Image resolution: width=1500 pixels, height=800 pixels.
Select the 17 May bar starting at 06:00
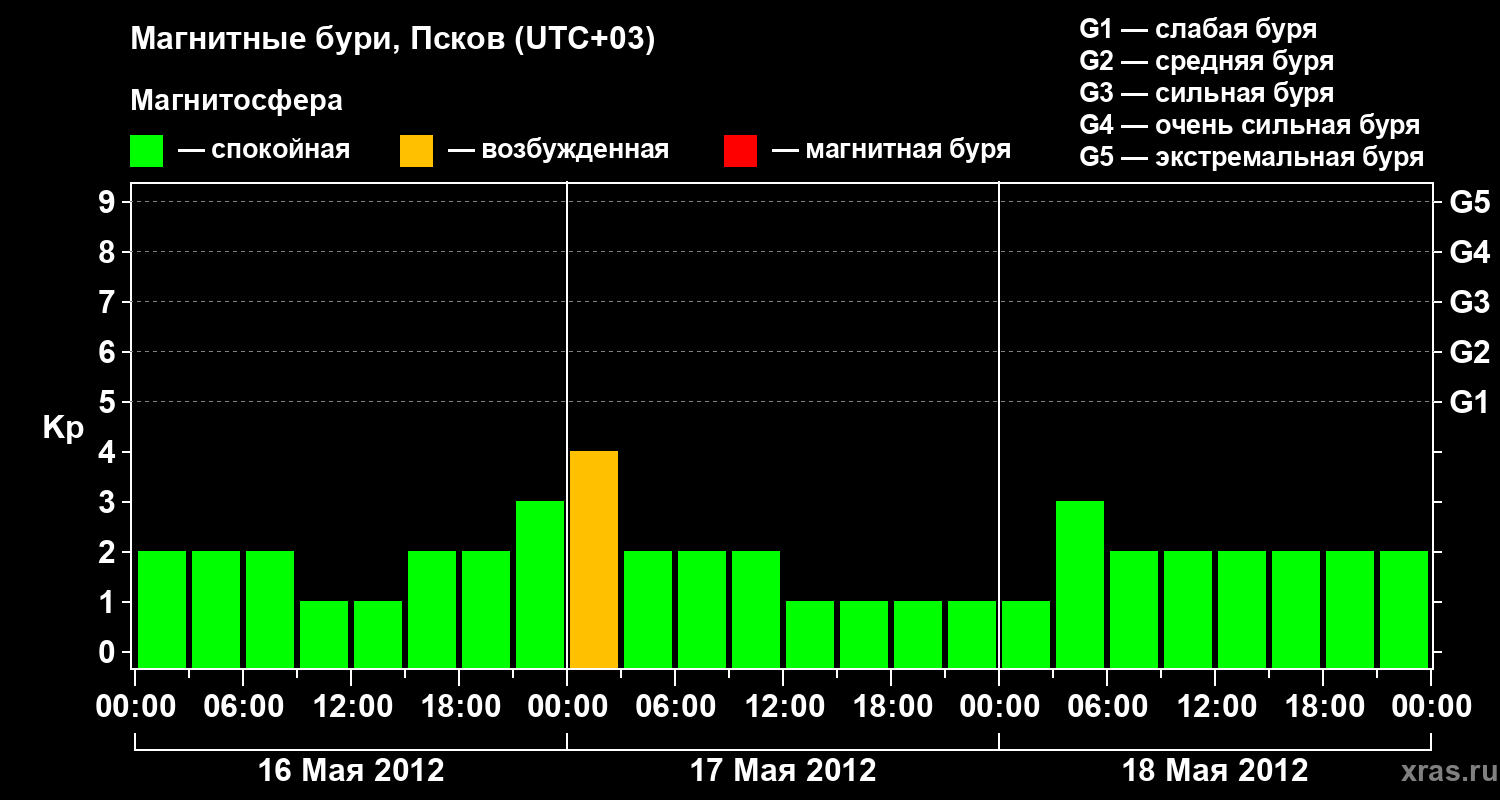tap(702, 609)
